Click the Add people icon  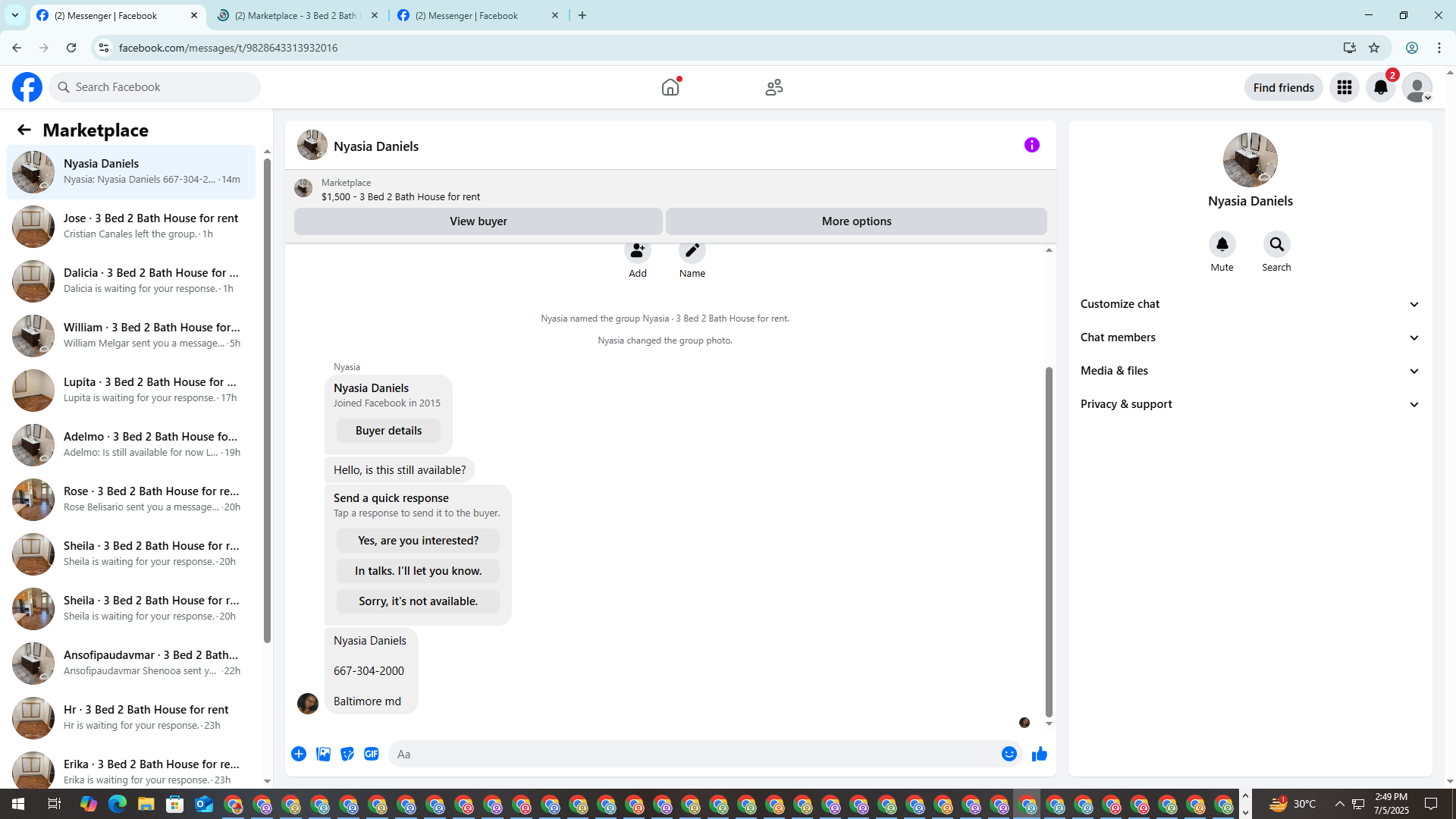click(x=637, y=251)
